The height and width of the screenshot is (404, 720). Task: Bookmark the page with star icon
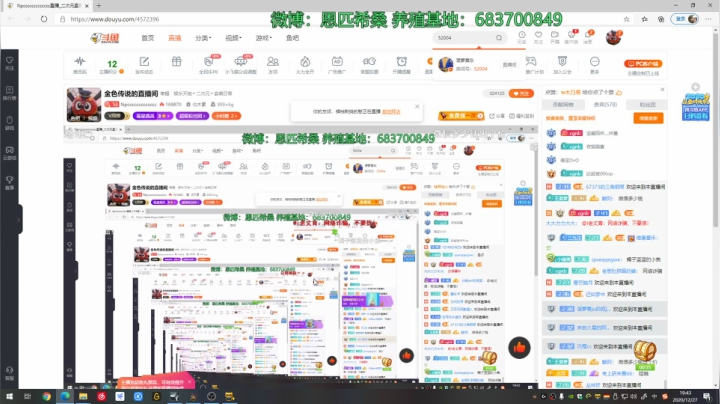point(626,19)
